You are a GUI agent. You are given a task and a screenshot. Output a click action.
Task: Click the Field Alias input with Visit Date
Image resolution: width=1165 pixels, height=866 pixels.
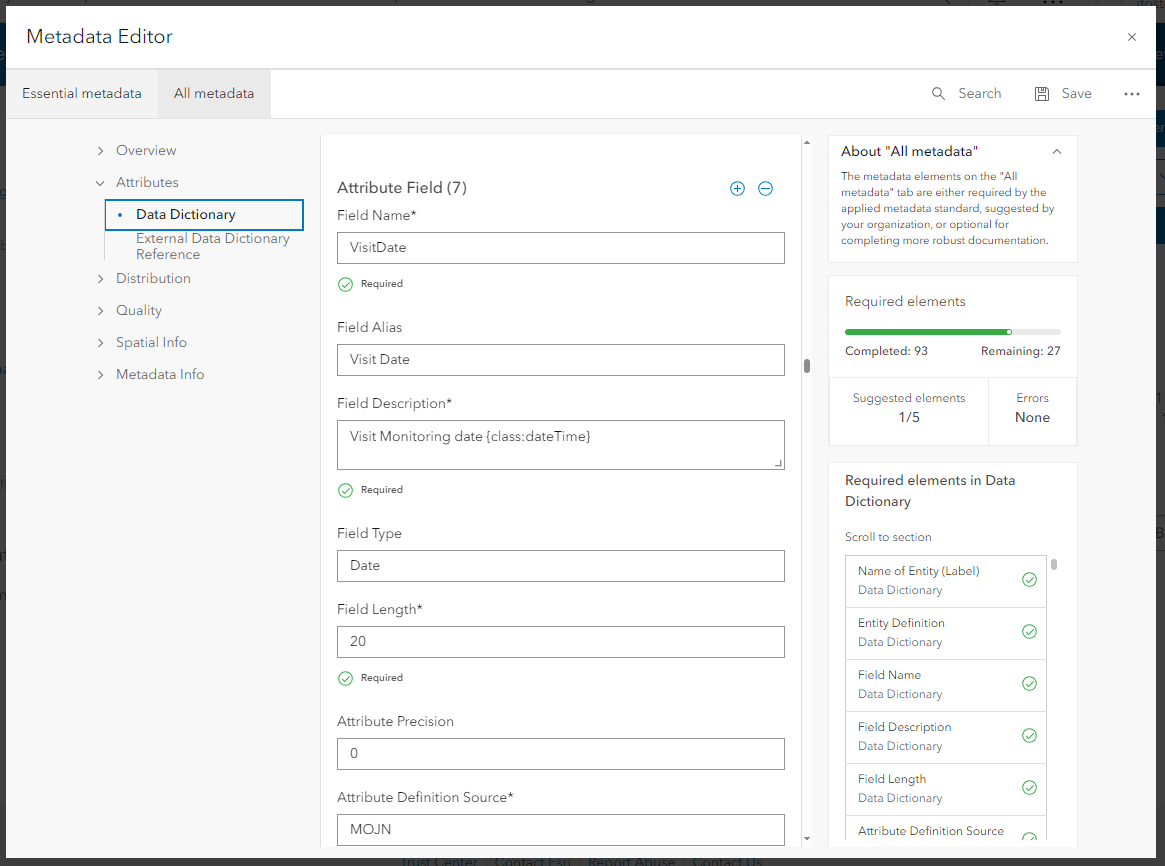pos(560,359)
